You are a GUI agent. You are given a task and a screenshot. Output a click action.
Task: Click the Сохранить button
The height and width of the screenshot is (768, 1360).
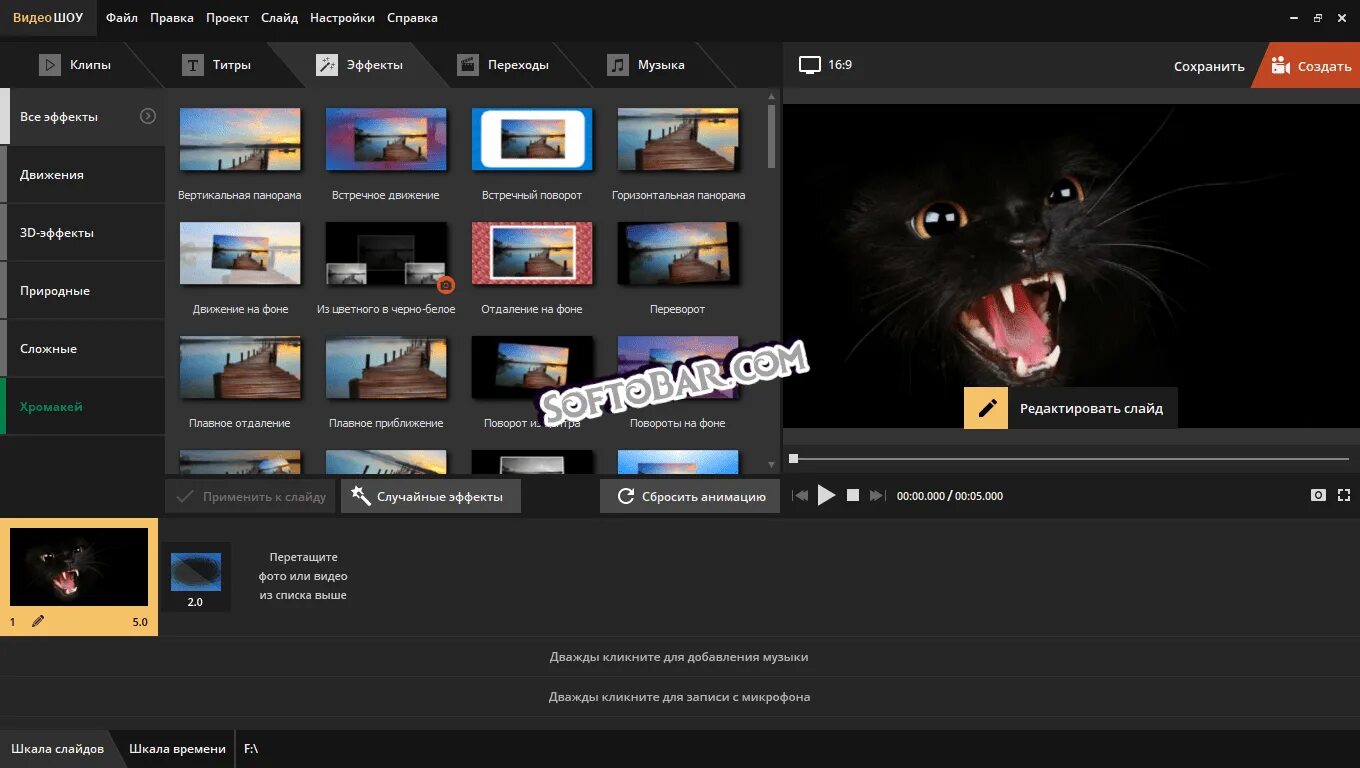coord(1209,66)
